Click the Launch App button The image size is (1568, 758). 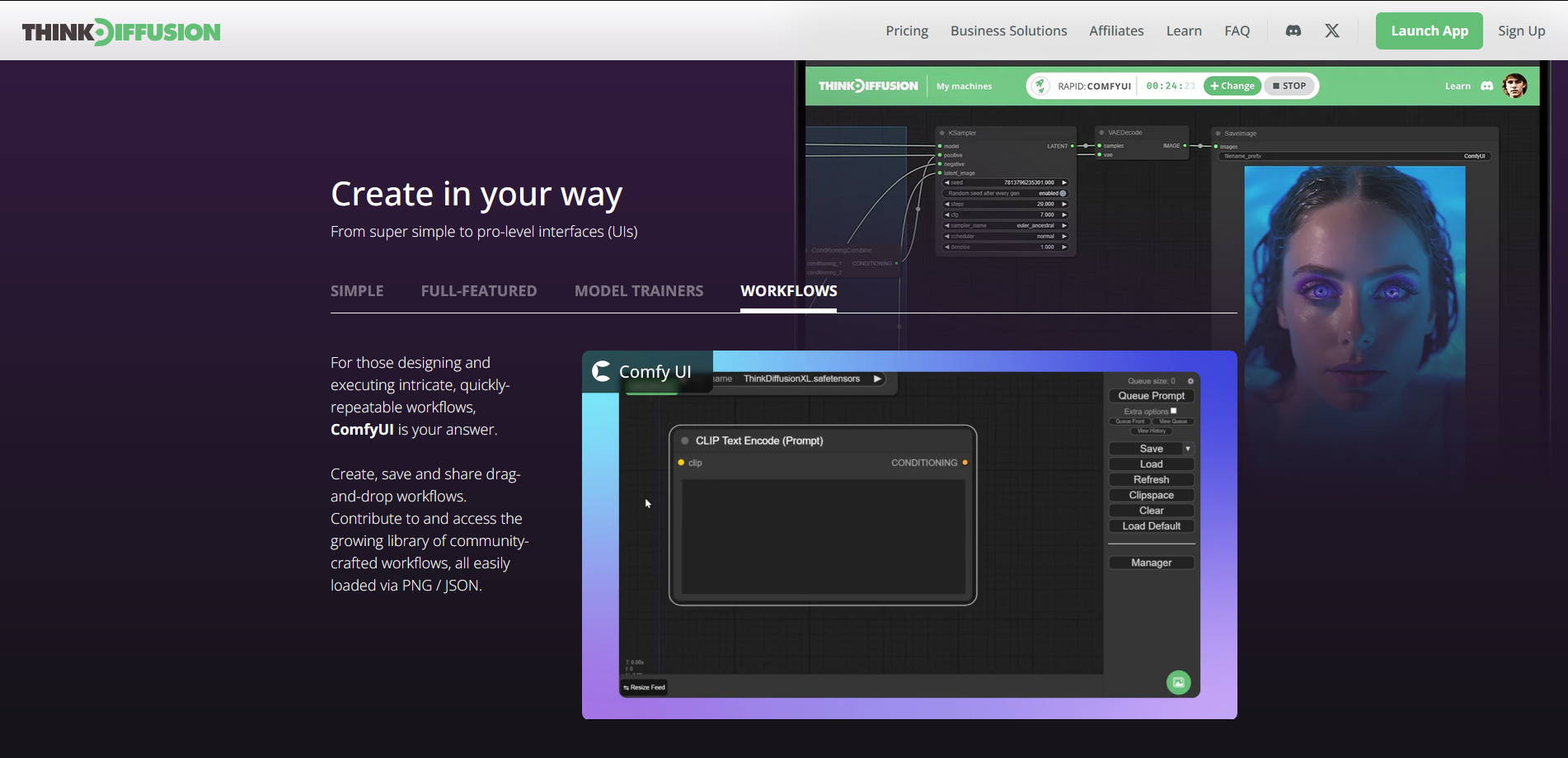tap(1429, 31)
